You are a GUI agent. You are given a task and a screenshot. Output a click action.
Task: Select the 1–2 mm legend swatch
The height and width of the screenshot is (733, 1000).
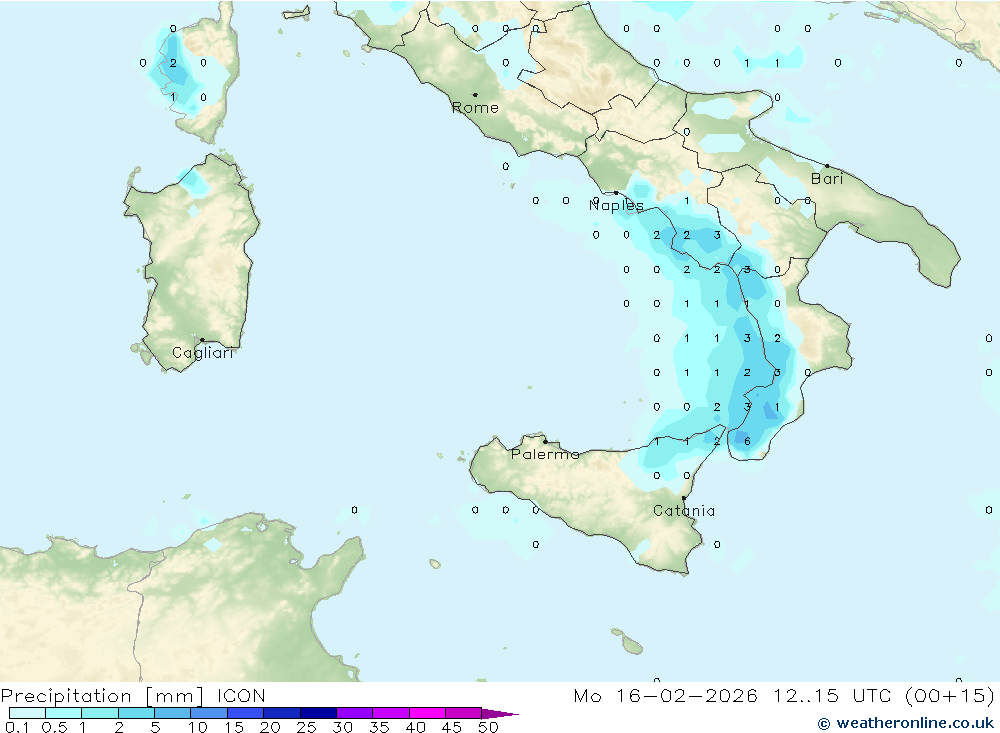(x=100, y=713)
